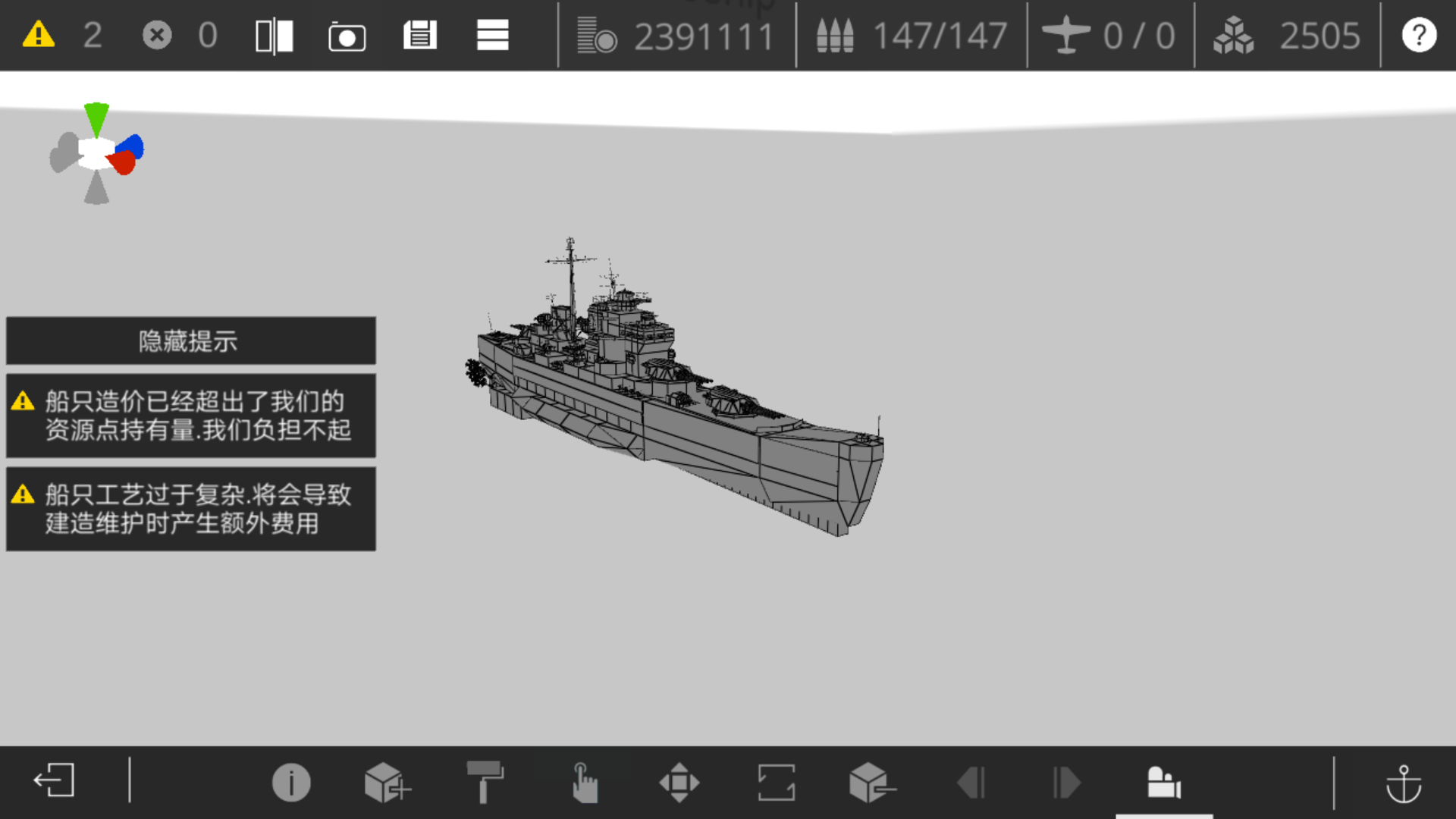Viewport: 1456px width, 819px height.
Task: Click the error count X icon
Action: point(157,35)
